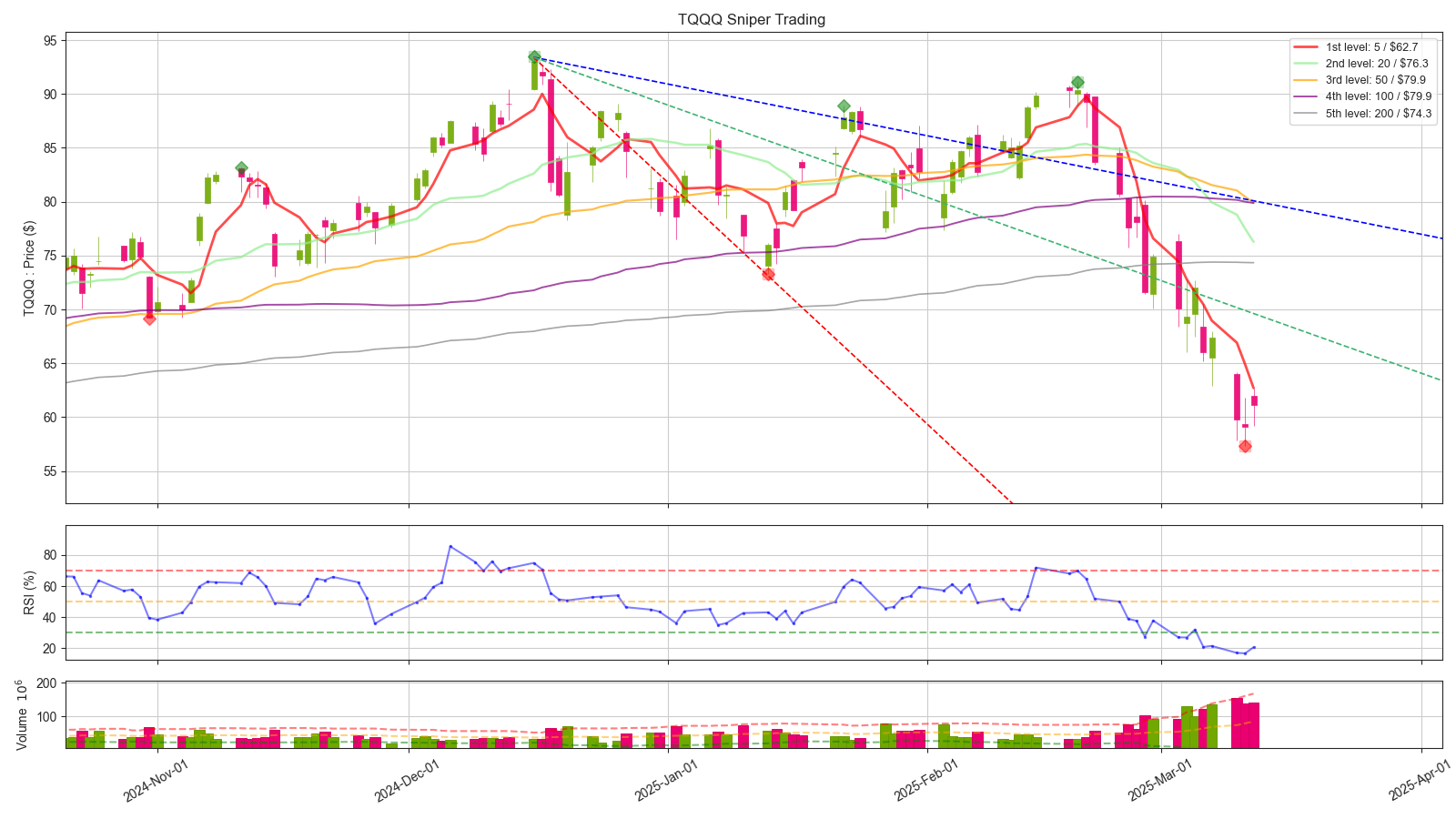This screenshot has width=1456, height=819.
Task: Click the RSI (%) axis label
Action: 29,592
